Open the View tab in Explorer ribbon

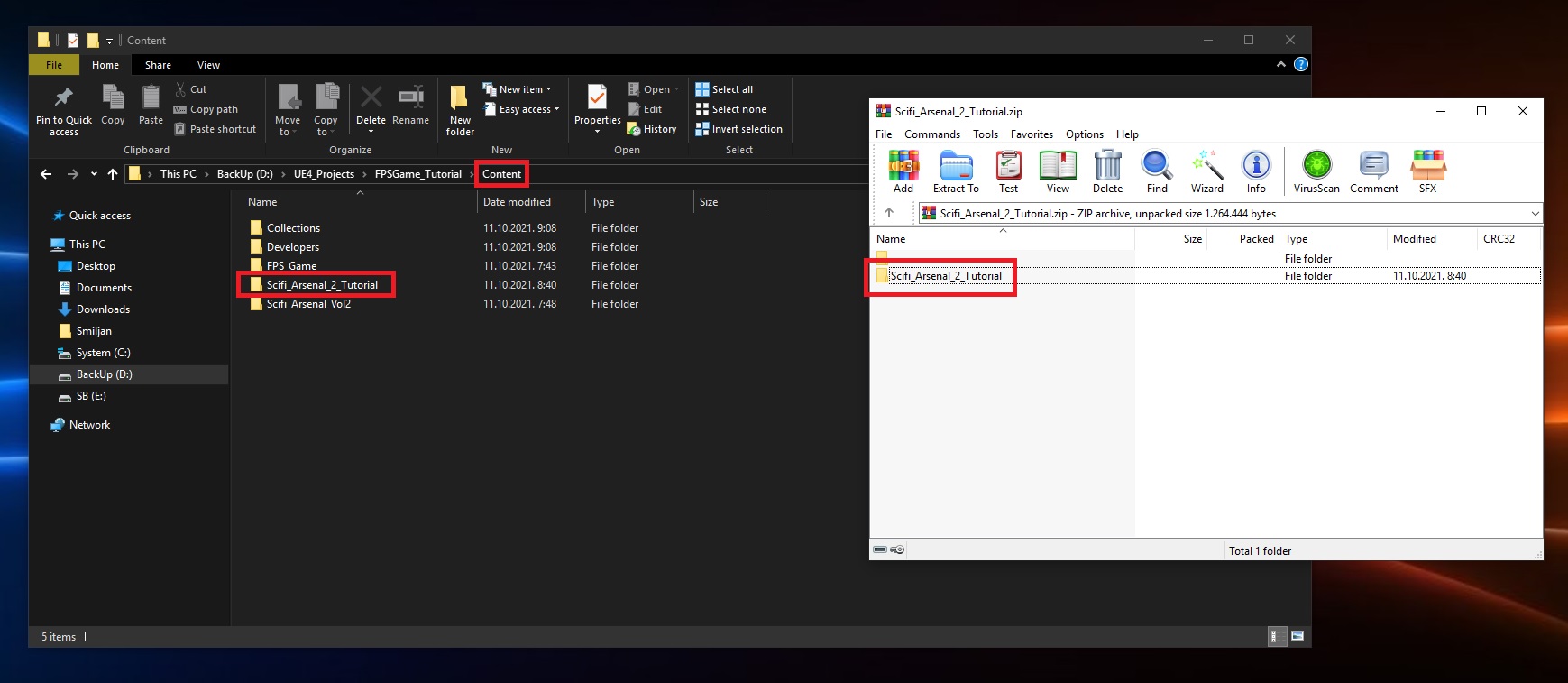click(208, 65)
